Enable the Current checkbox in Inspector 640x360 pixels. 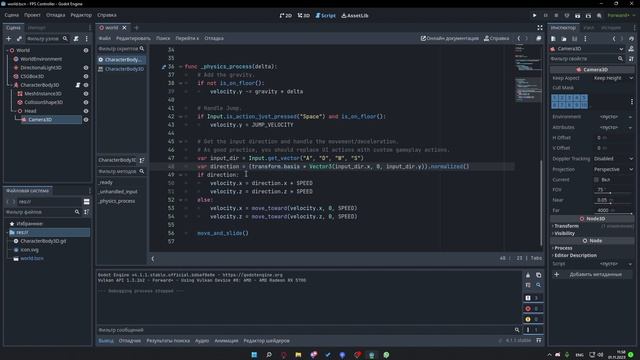coord(596,180)
